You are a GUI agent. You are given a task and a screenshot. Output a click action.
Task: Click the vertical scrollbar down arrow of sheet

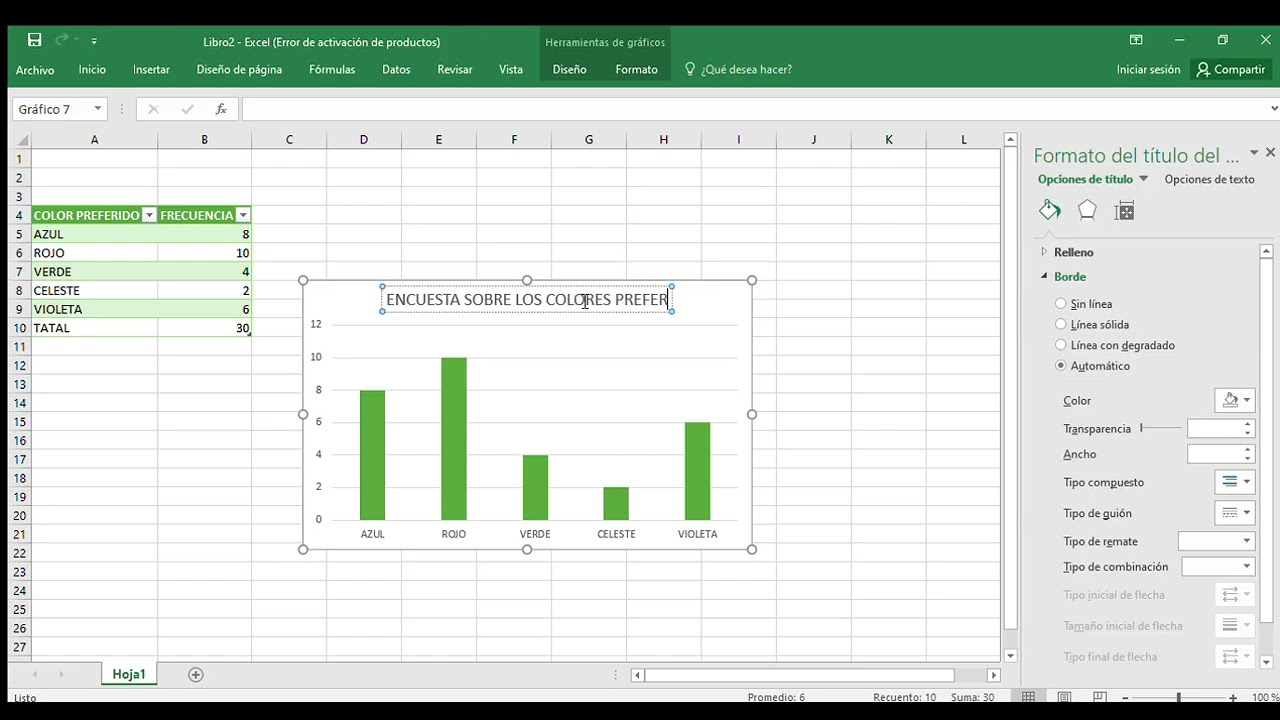point(1011,656)
